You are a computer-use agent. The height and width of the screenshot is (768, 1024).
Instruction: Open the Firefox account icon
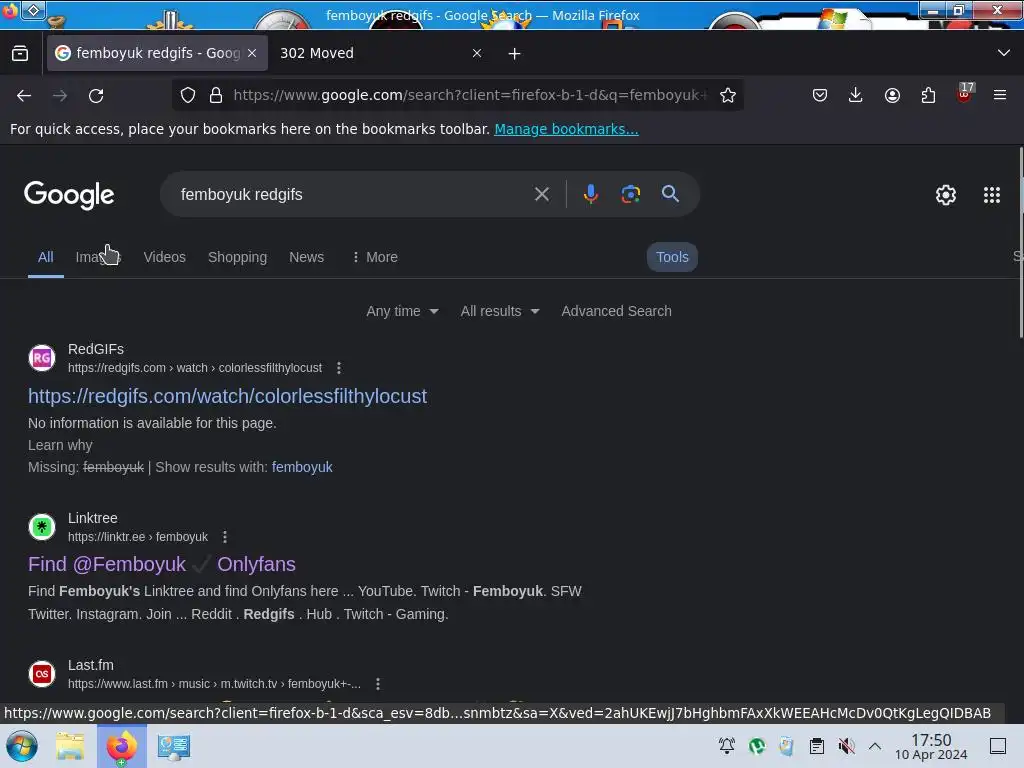click(892, 95)
